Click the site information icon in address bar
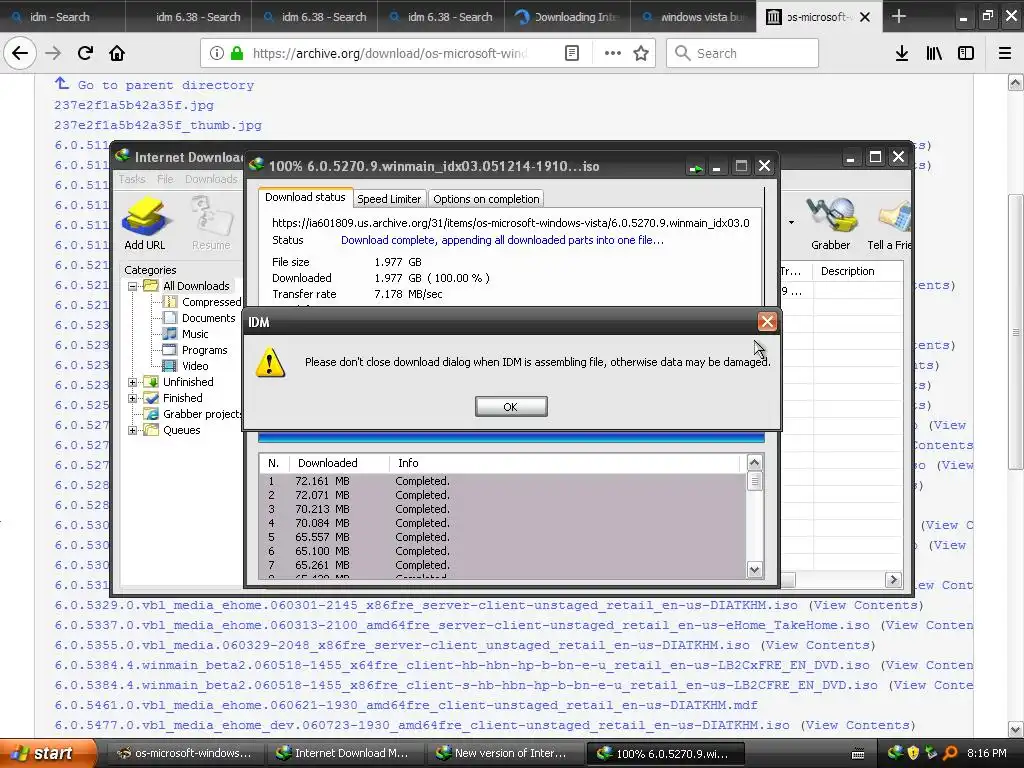Image resolution: width=1024 pixels, height=768 pixels. [217, 54]
